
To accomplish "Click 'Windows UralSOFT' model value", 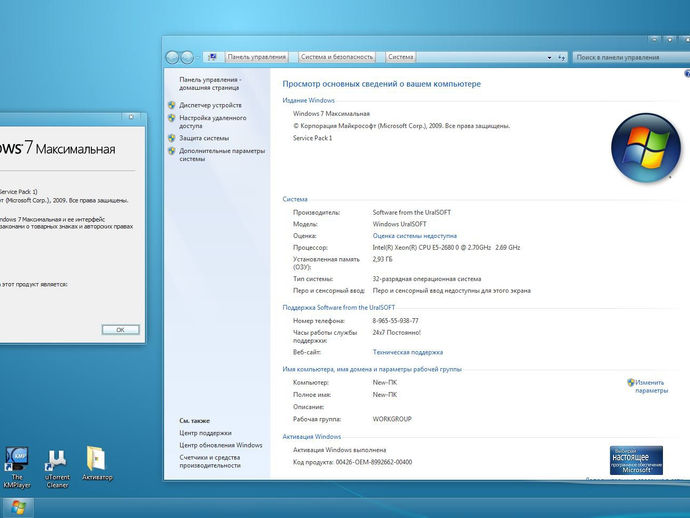I will point(399,224).
